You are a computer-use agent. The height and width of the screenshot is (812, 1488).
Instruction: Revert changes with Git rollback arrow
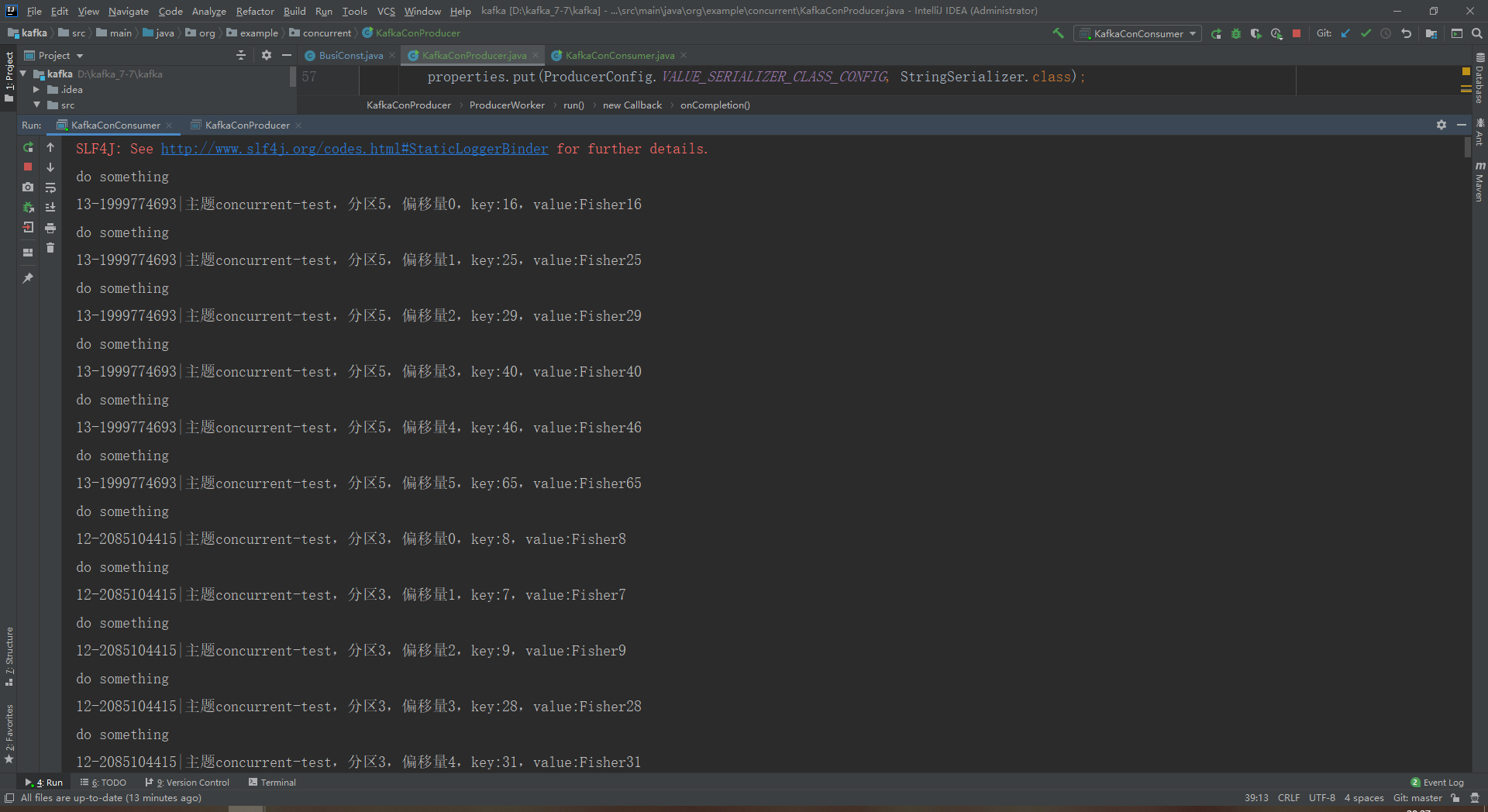[1406, 33]
